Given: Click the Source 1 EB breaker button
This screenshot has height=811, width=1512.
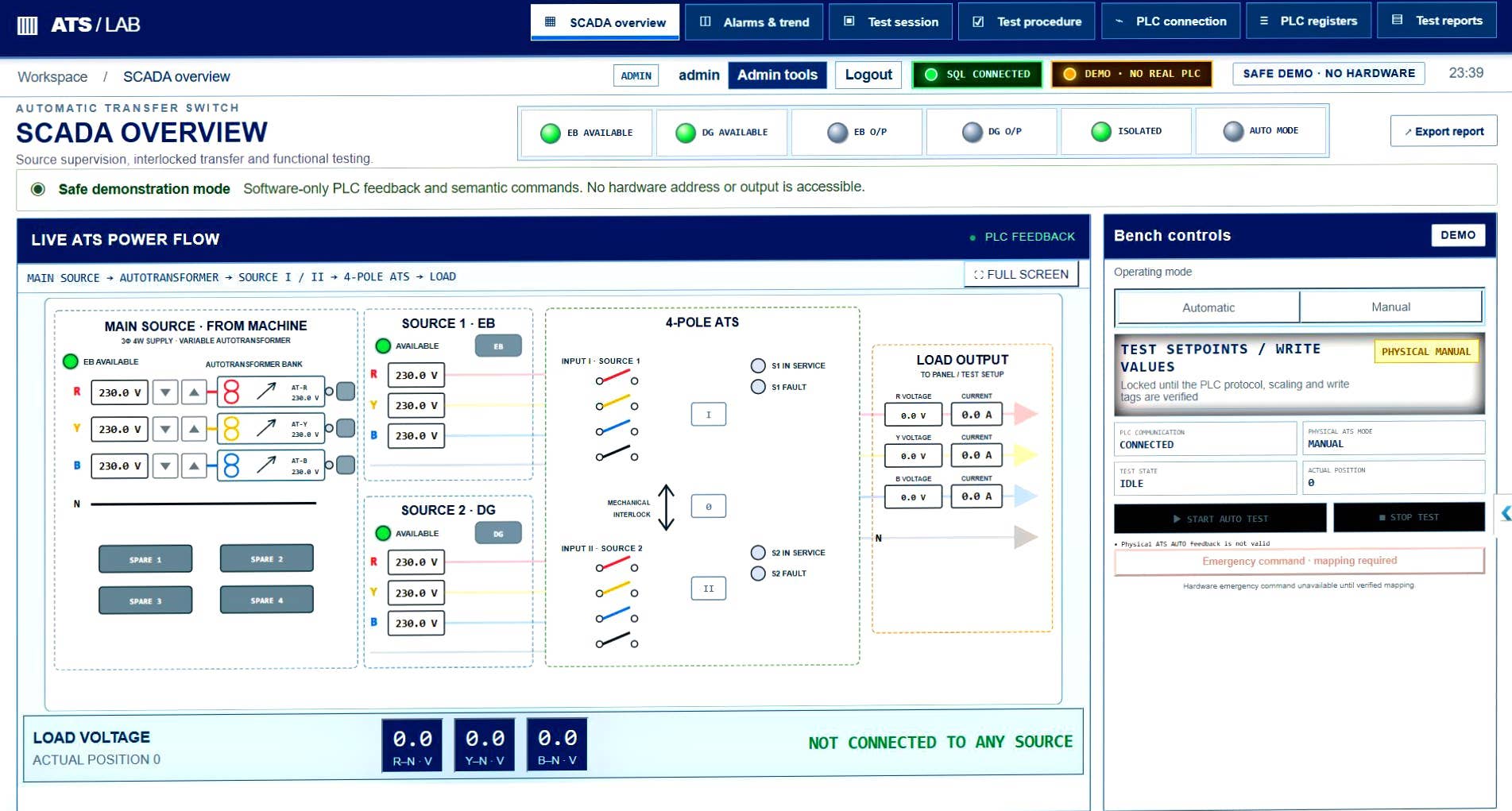Looking at the screenshot, I should [498, 346].
